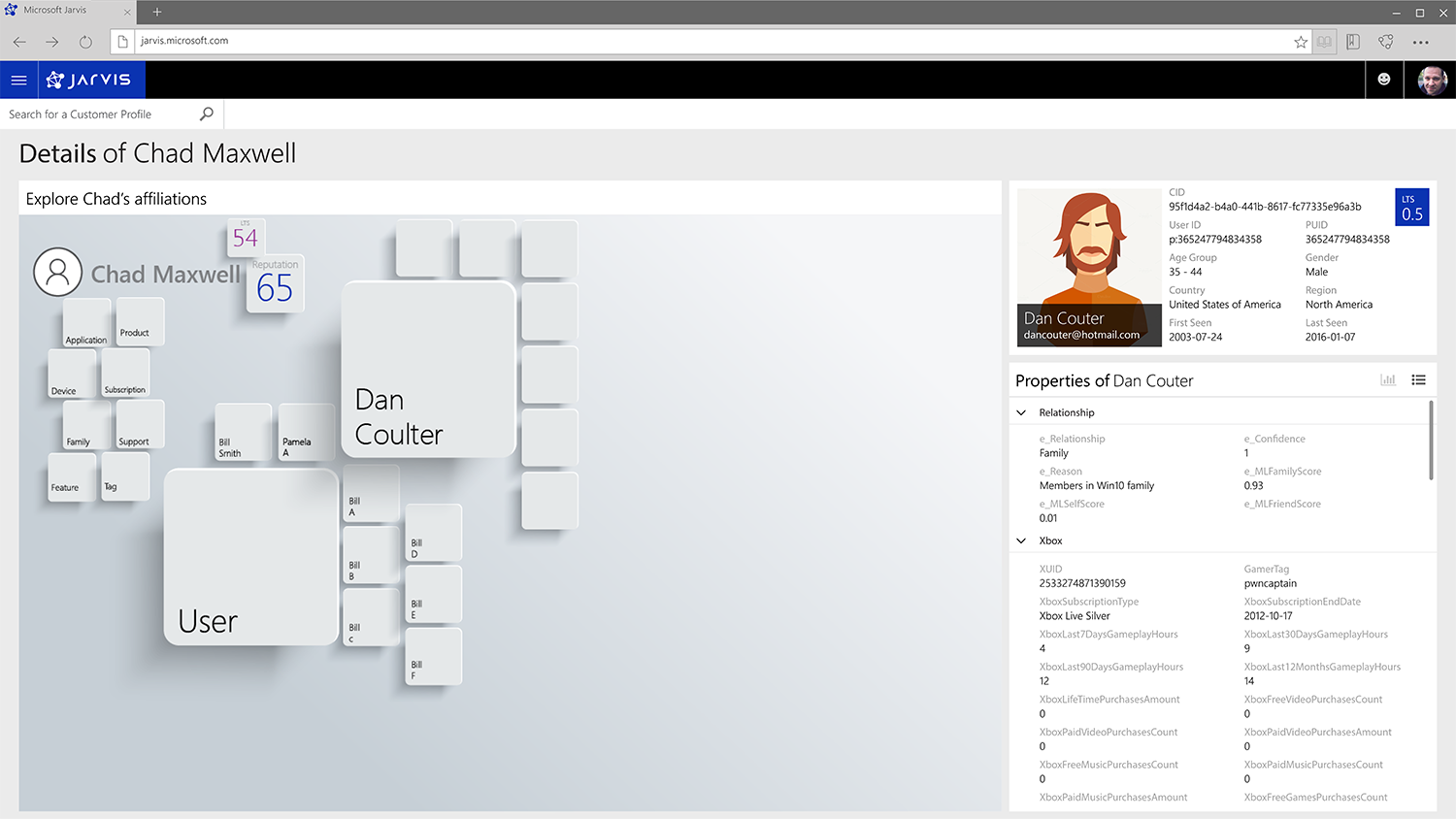Image resolution: width=1456 pixels, height=819 pixels.
Task: Open the smiley feedback icon
Action: pyautogui.click(x=1384, y=80)
